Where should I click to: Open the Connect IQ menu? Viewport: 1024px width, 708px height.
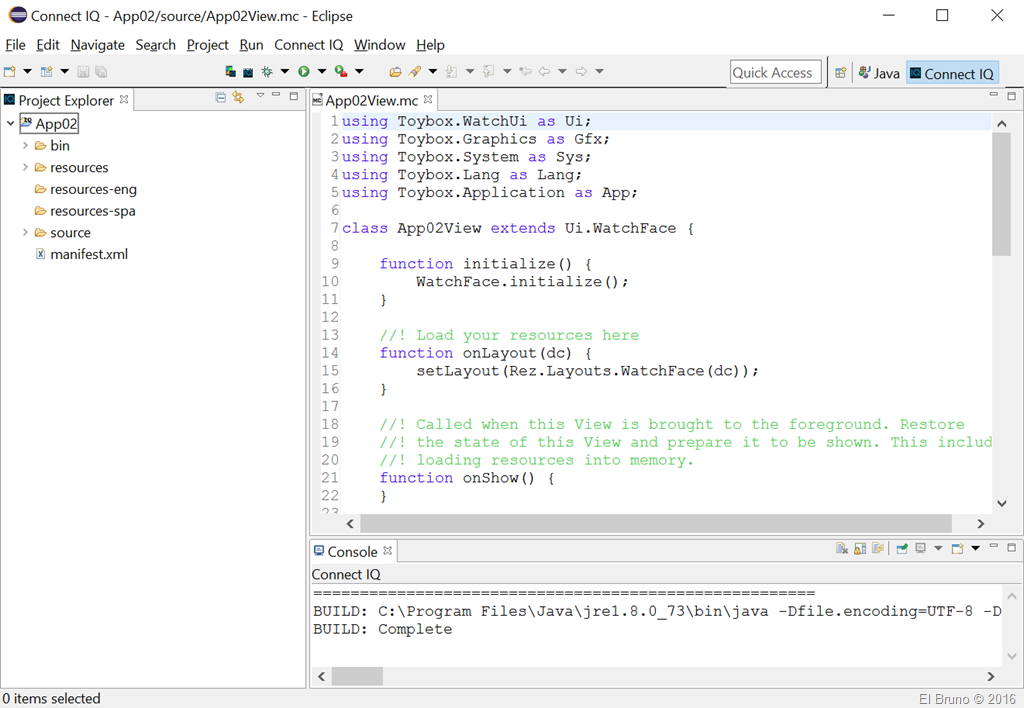click(308, 45)
